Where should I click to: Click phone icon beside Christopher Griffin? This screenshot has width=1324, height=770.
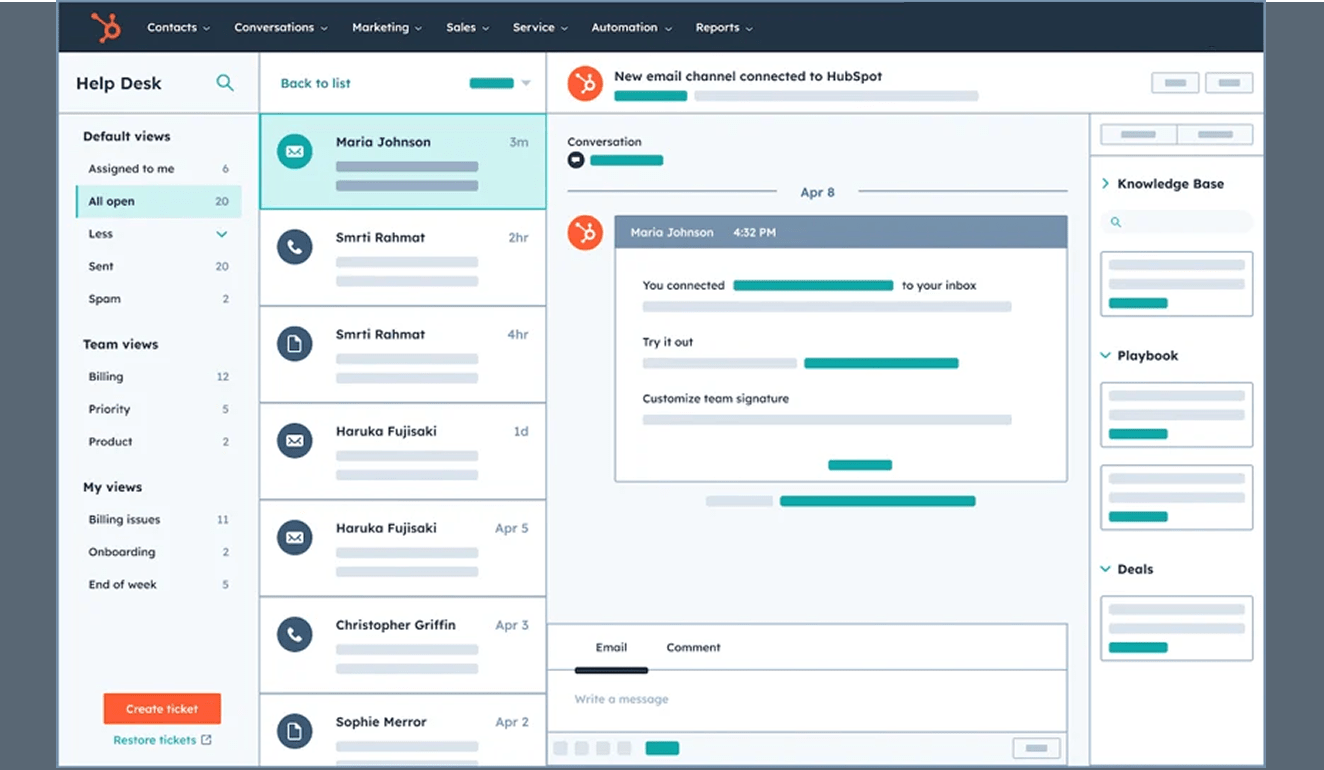pyautogui.click(x=294, y=634)
